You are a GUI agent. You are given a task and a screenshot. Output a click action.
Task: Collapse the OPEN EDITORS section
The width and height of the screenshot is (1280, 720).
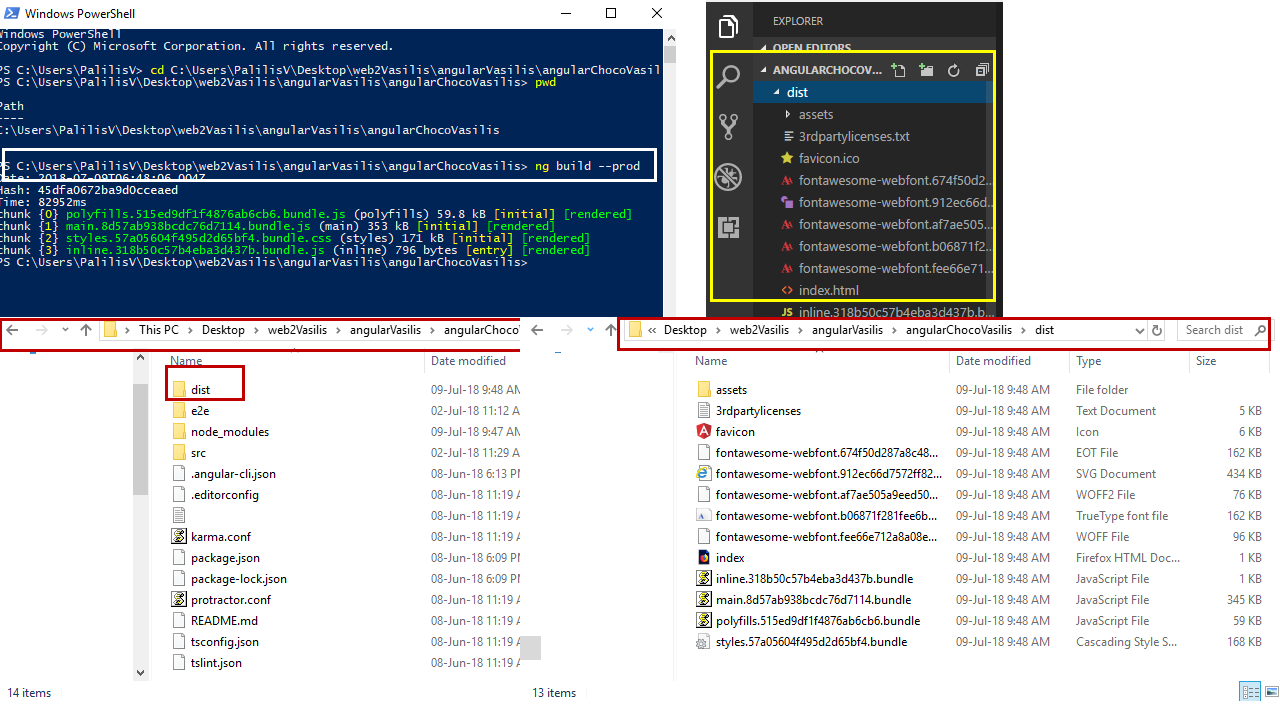coord(765,48)
